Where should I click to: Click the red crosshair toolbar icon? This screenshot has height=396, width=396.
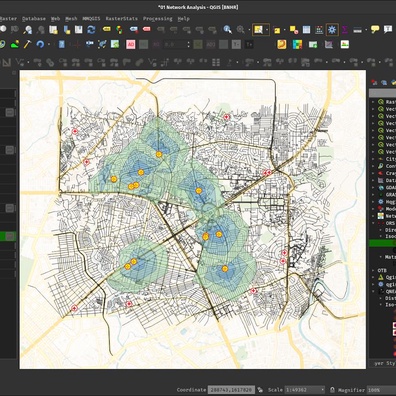click(x=77, y=44)
